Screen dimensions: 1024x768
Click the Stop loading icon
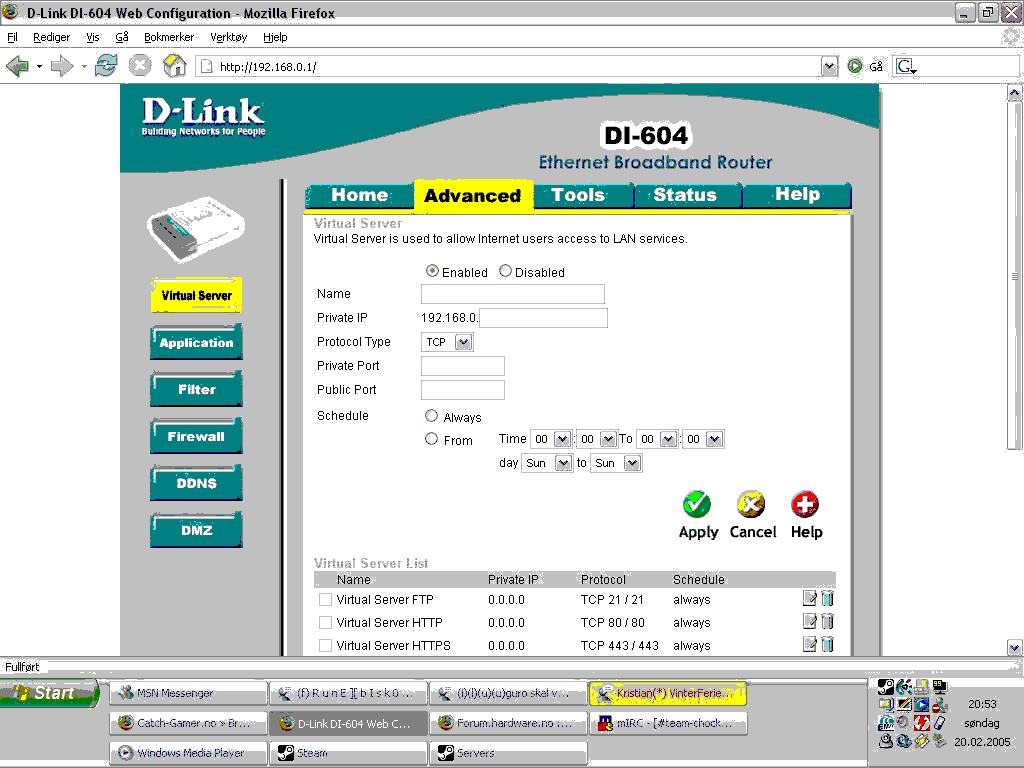tap(140, 65)
